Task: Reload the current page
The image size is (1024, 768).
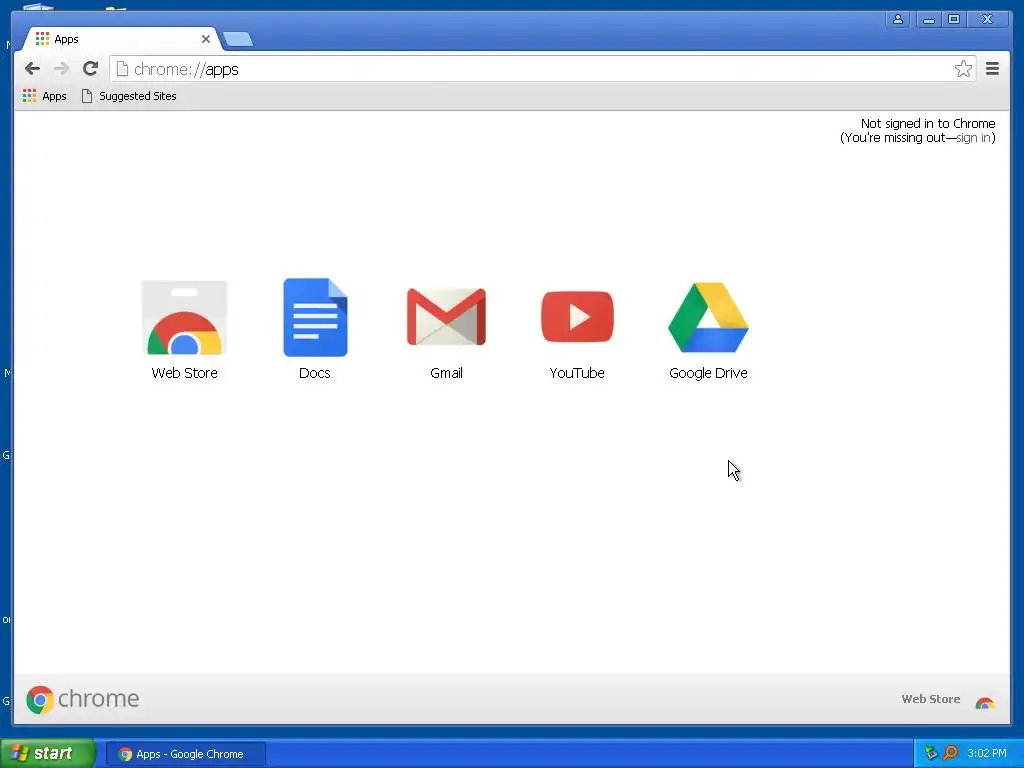Action: (x=90, y=69)
